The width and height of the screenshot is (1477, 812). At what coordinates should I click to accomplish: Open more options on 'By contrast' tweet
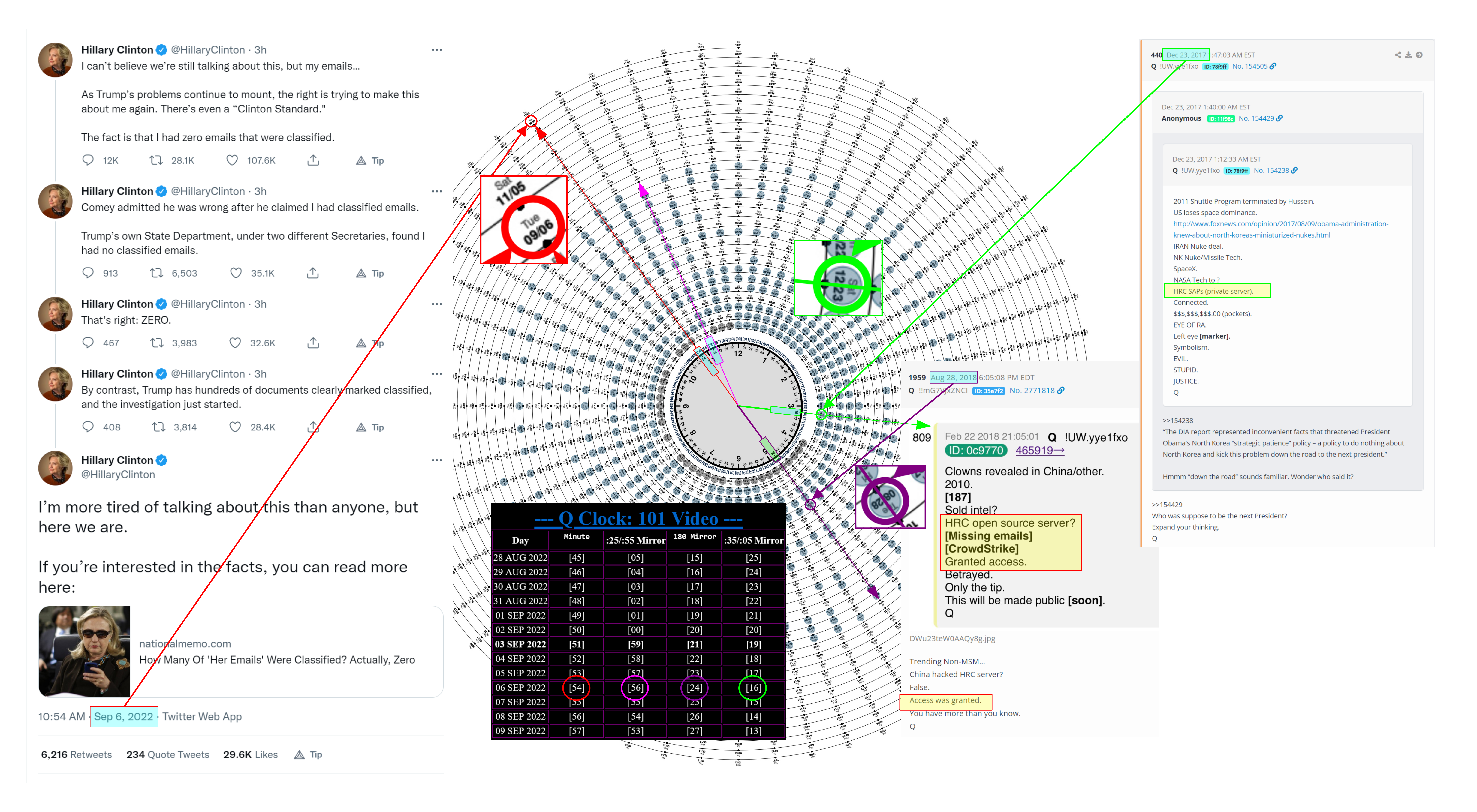click(437, 374)
